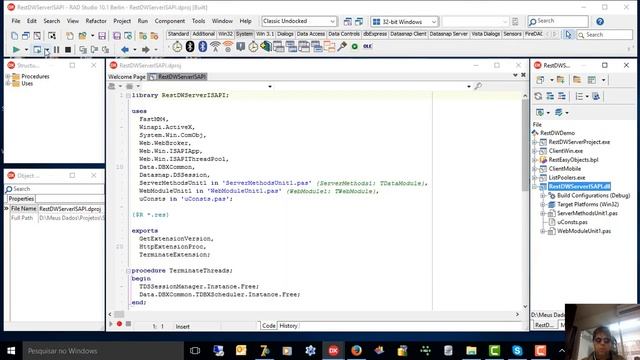The height and width of the screenshot is (360, 640).
Task: Click the green Run button in toolbar
Action: (16, 50)
